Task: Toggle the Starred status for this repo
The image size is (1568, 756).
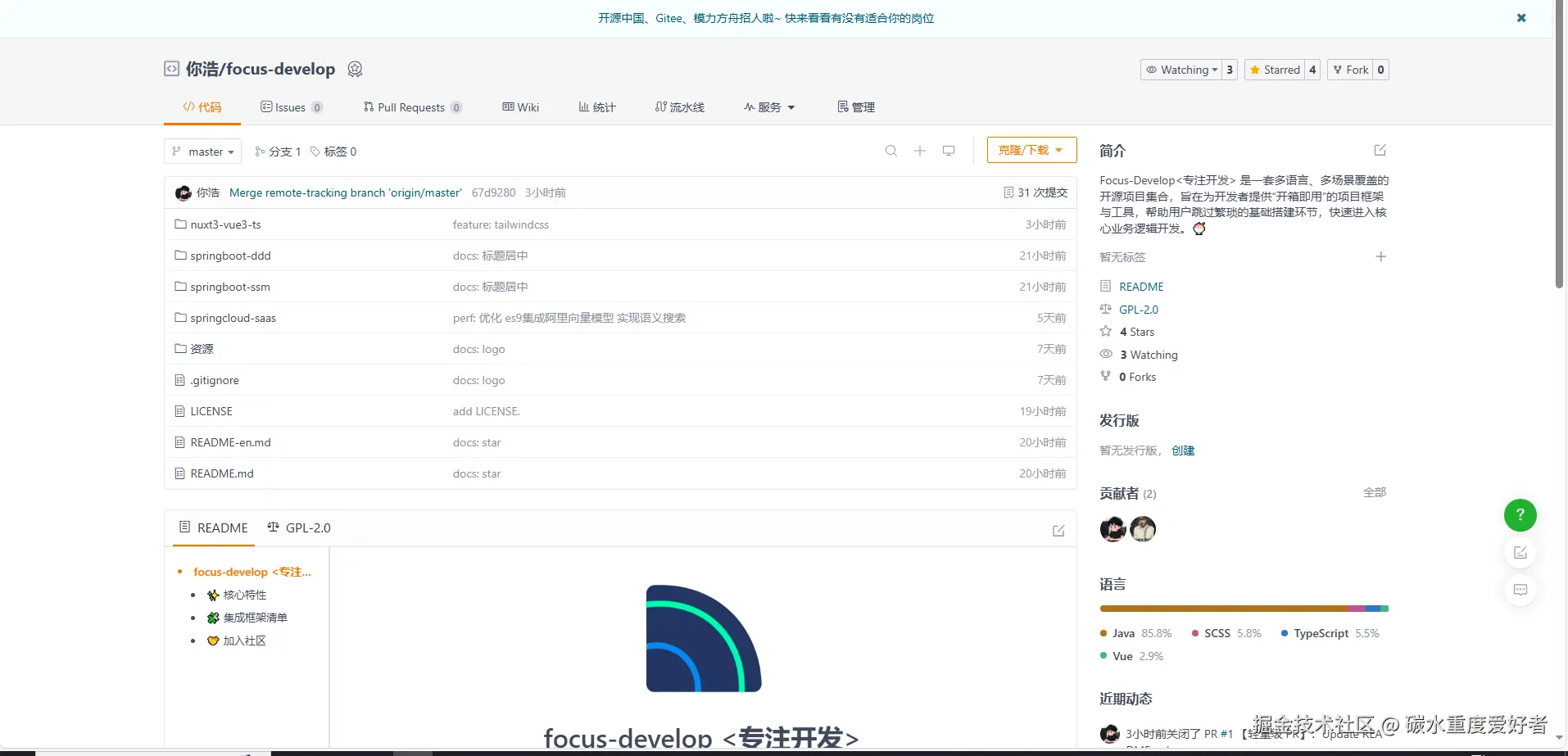Action: pos(1275,70)
